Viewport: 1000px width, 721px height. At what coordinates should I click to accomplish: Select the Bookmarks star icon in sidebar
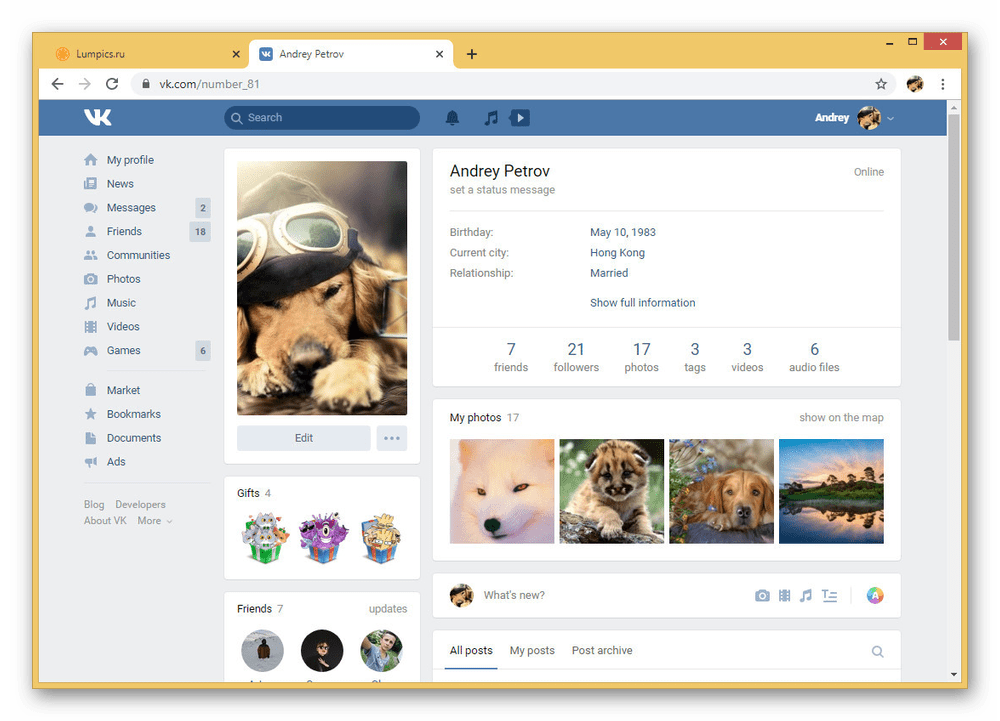coord(91,413)
